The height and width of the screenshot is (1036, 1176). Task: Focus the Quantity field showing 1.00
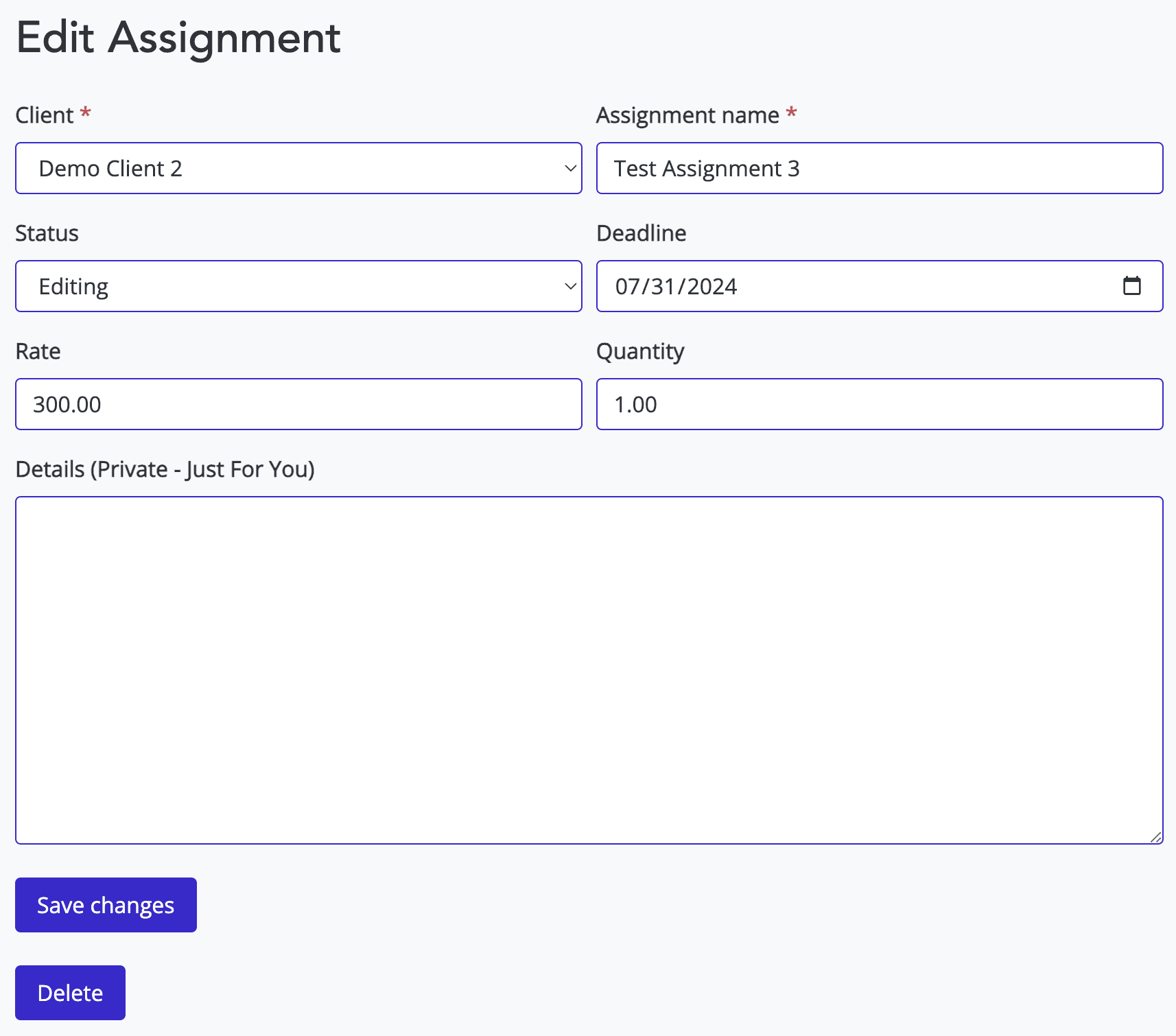pyautogui.click(x=880, y=404)
